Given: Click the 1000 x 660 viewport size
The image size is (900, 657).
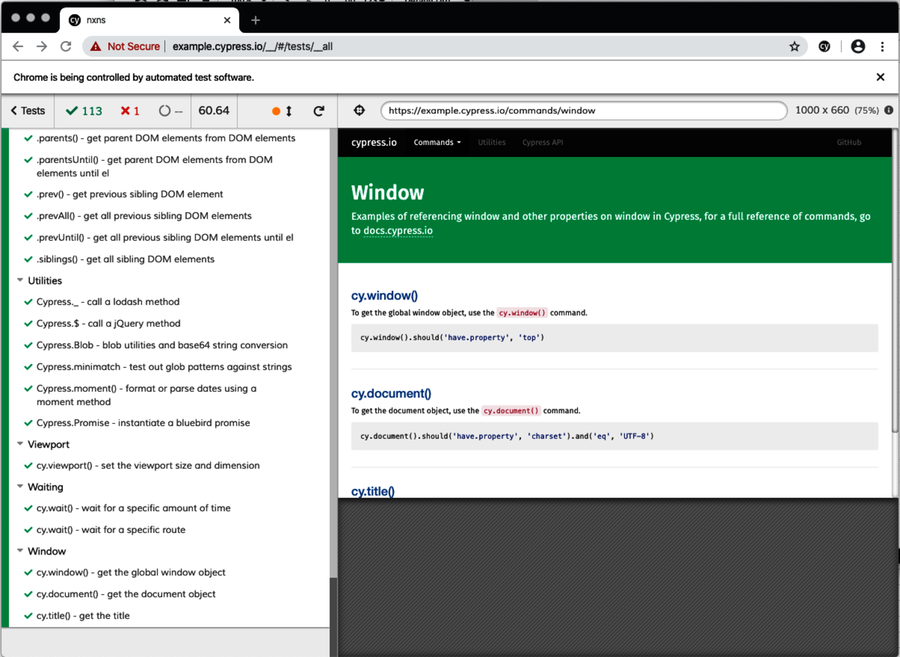Looking at the screenshot, I should click(x=822, y=110).
